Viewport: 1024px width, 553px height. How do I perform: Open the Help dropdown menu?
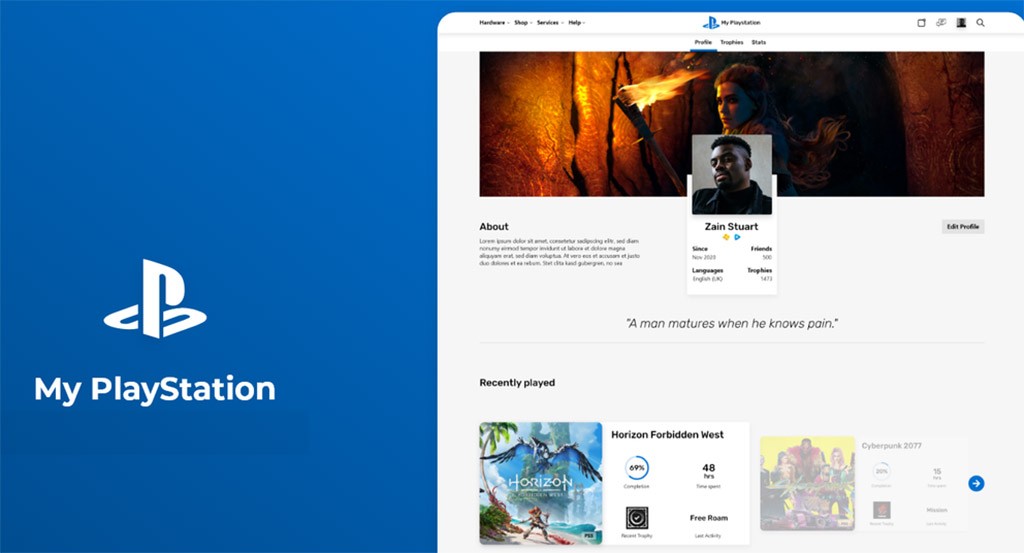pyautogui.click(x=577, y=22)
